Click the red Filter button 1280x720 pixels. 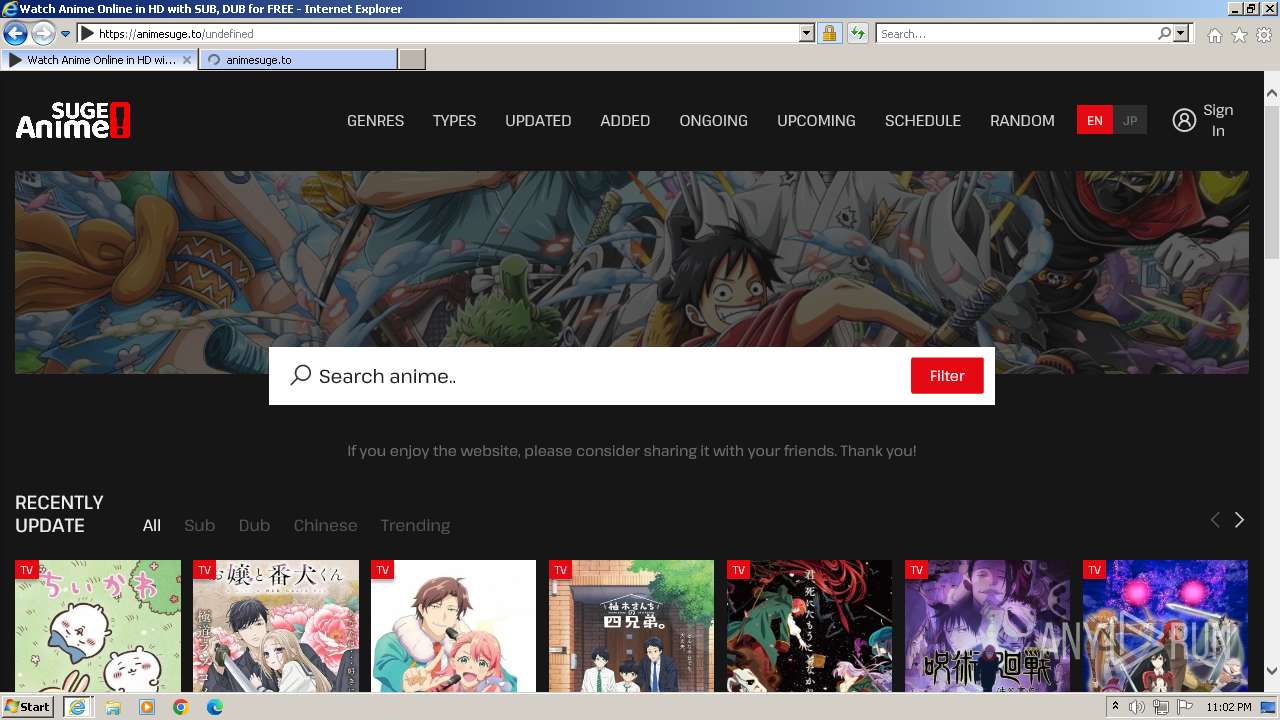(947, 376)
